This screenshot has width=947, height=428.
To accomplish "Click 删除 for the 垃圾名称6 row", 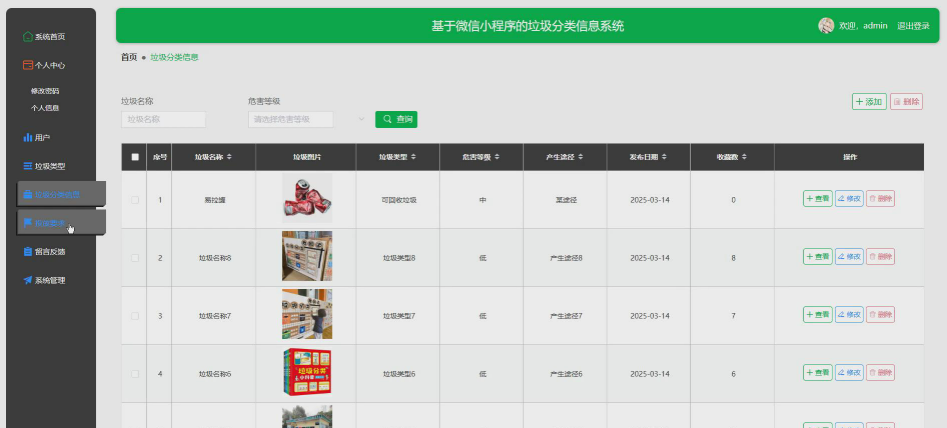I will pyautogui.click(x=881, y=373).
